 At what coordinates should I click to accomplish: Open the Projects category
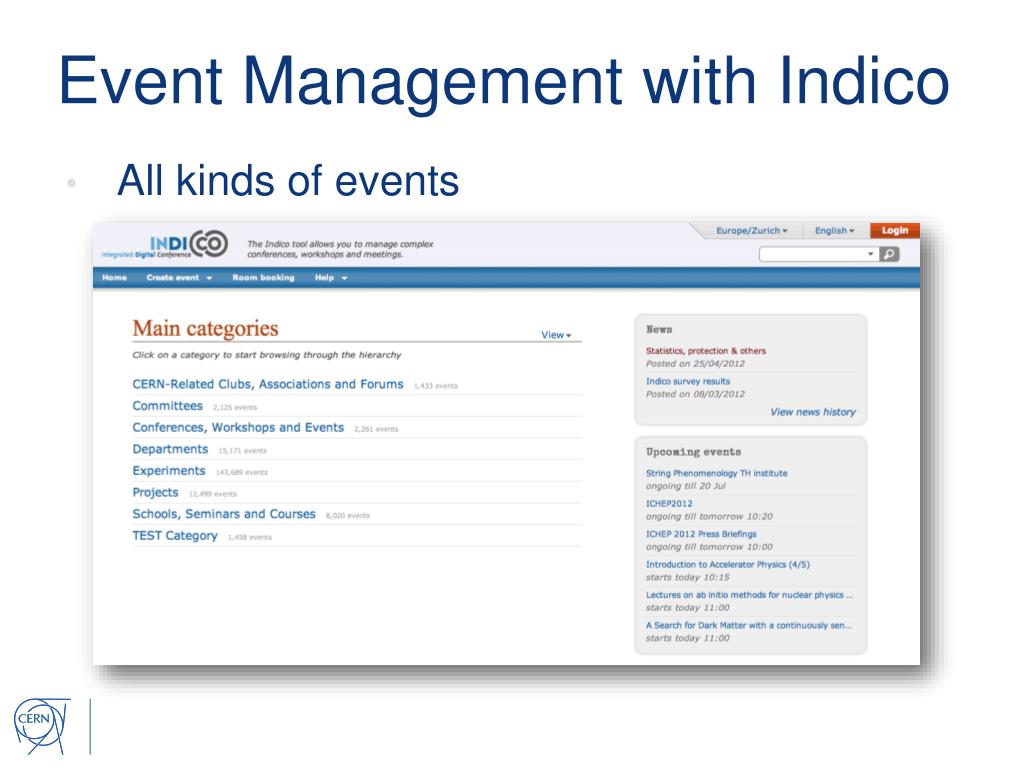click(x=155, y=492)
